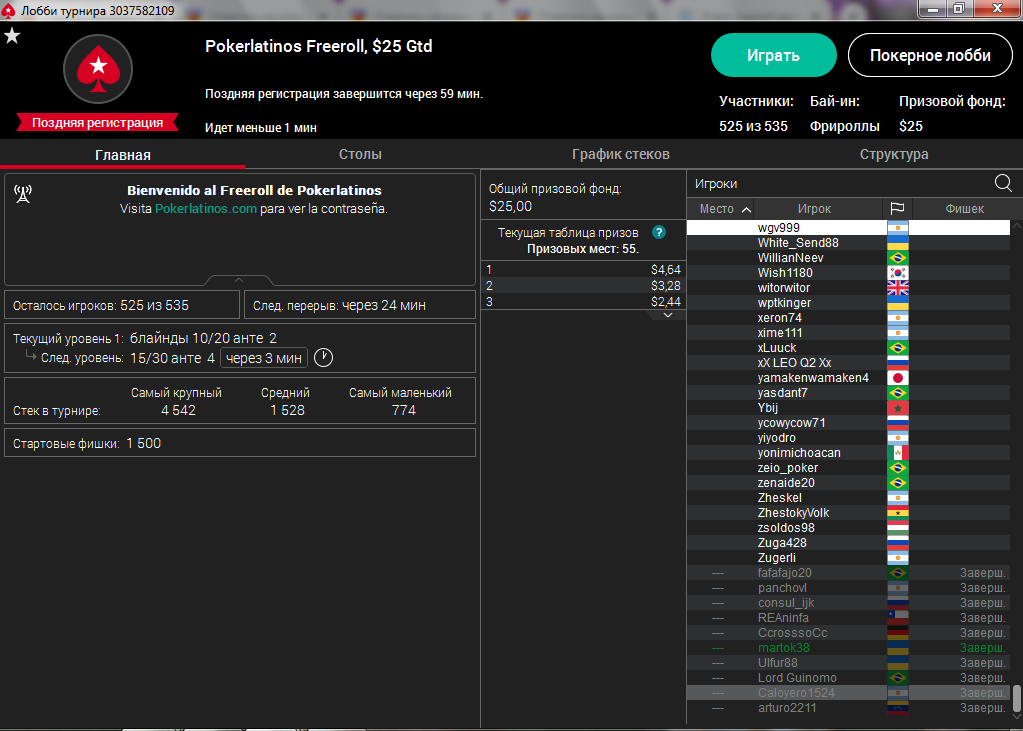Select finished player panchovl
This screenshot has height=731, width=1023.
pos(849,588)
